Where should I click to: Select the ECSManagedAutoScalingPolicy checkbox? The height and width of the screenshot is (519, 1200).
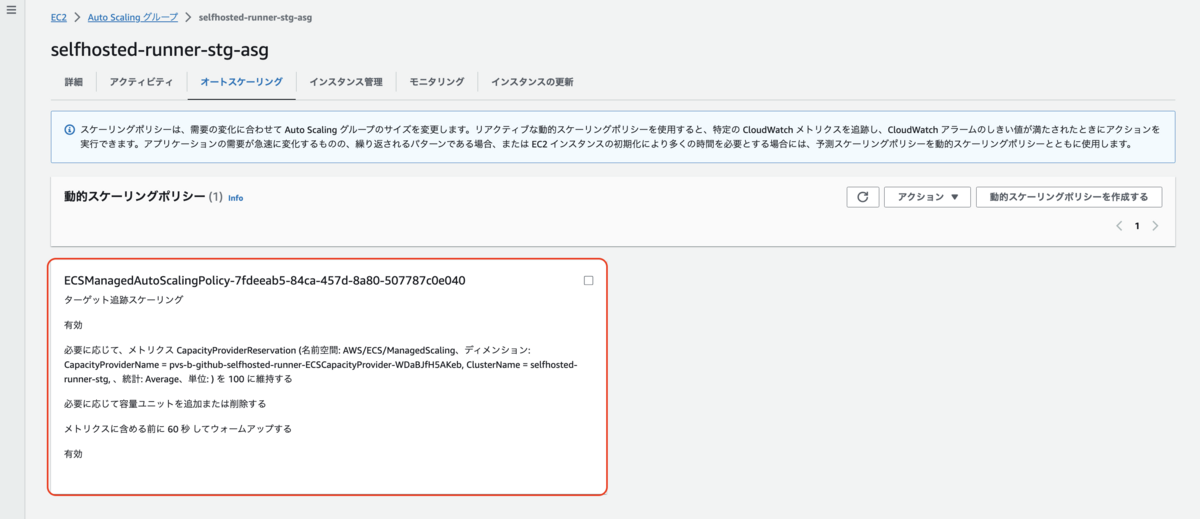pos(588,281)
